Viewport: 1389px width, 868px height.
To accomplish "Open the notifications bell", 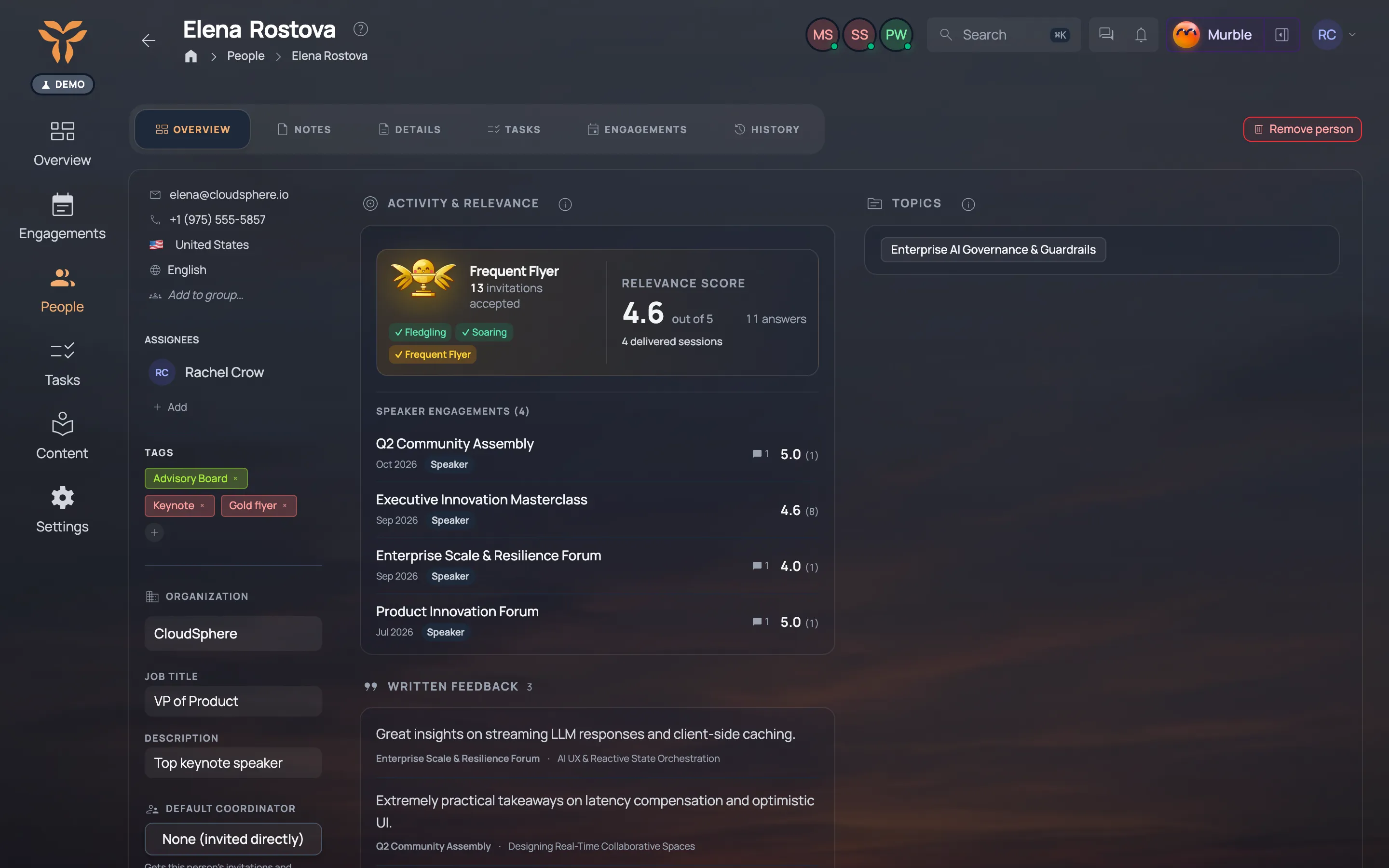I will pos(1141,34).
